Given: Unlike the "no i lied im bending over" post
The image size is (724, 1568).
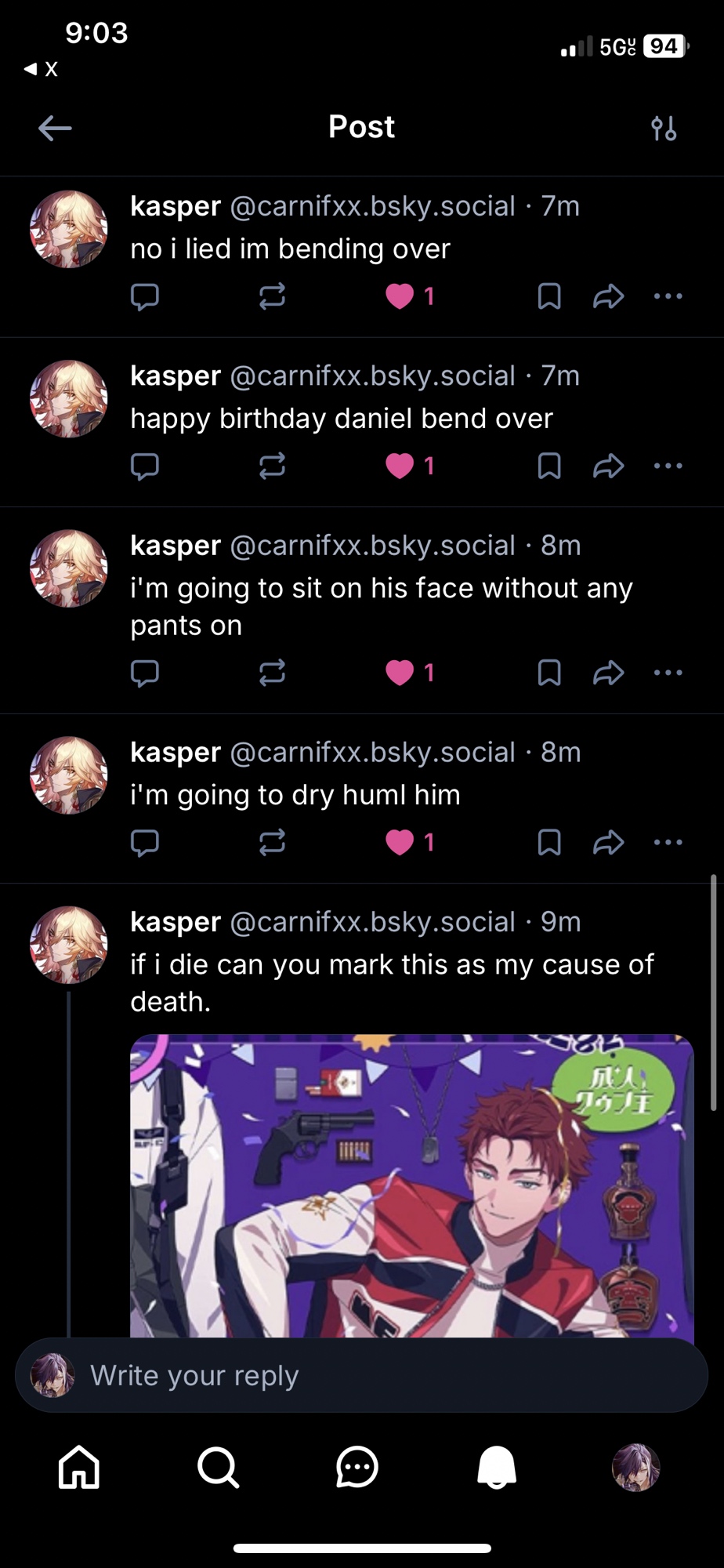Looking at the screenshot, I should [400, 296].
